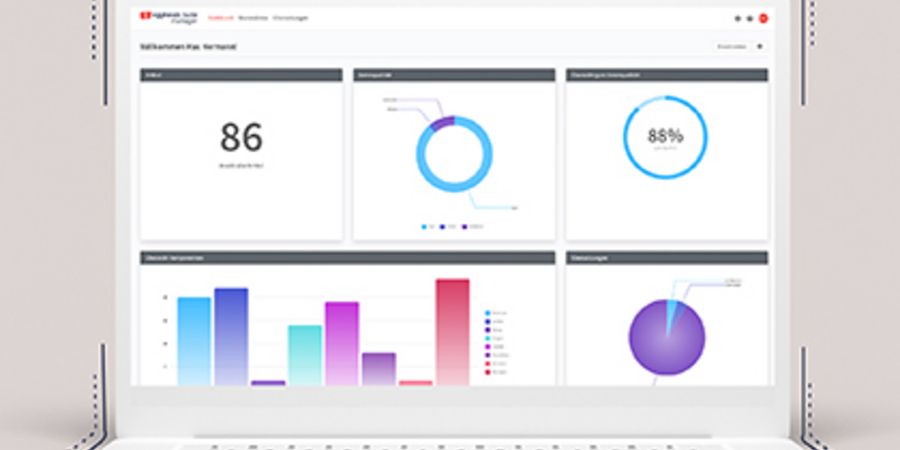This screenshot has height=450, width=900.
Task: Toggle the light blue legend entry under the donut chart
Action: 426,227
